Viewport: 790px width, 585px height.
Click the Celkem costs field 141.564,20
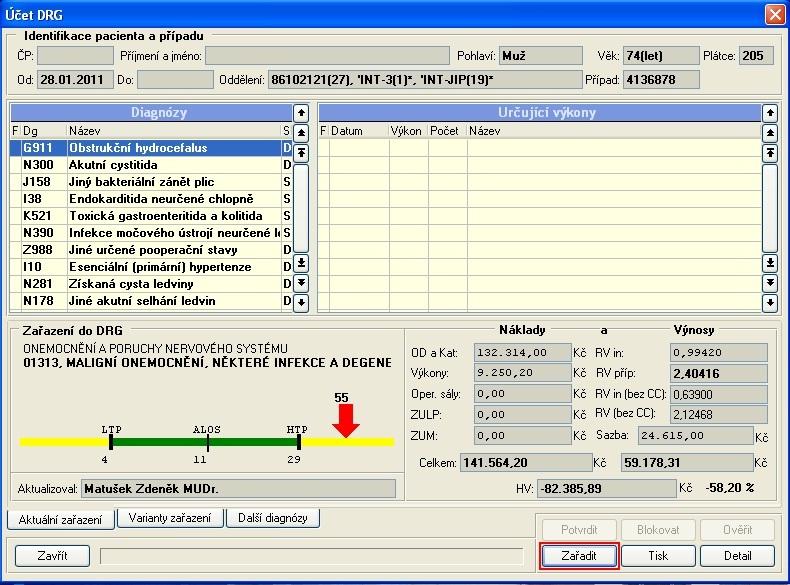pos(526,463)
